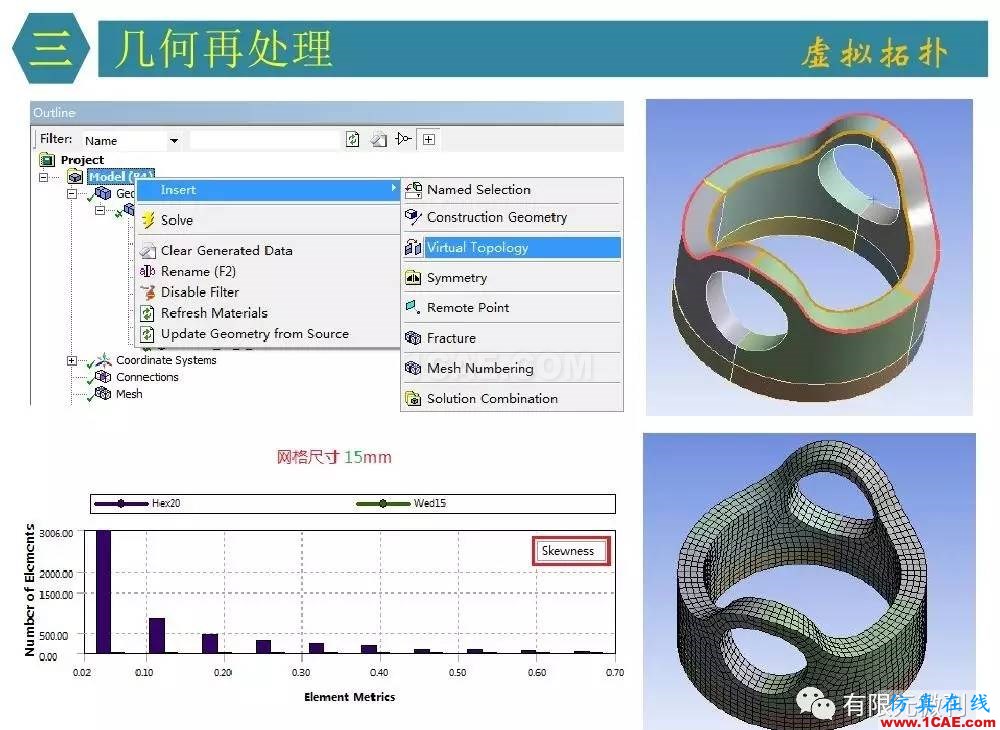The width and height of the screenshot is (1000, 730).
Task: Click the filter text input field
Action: coord(264,140)
